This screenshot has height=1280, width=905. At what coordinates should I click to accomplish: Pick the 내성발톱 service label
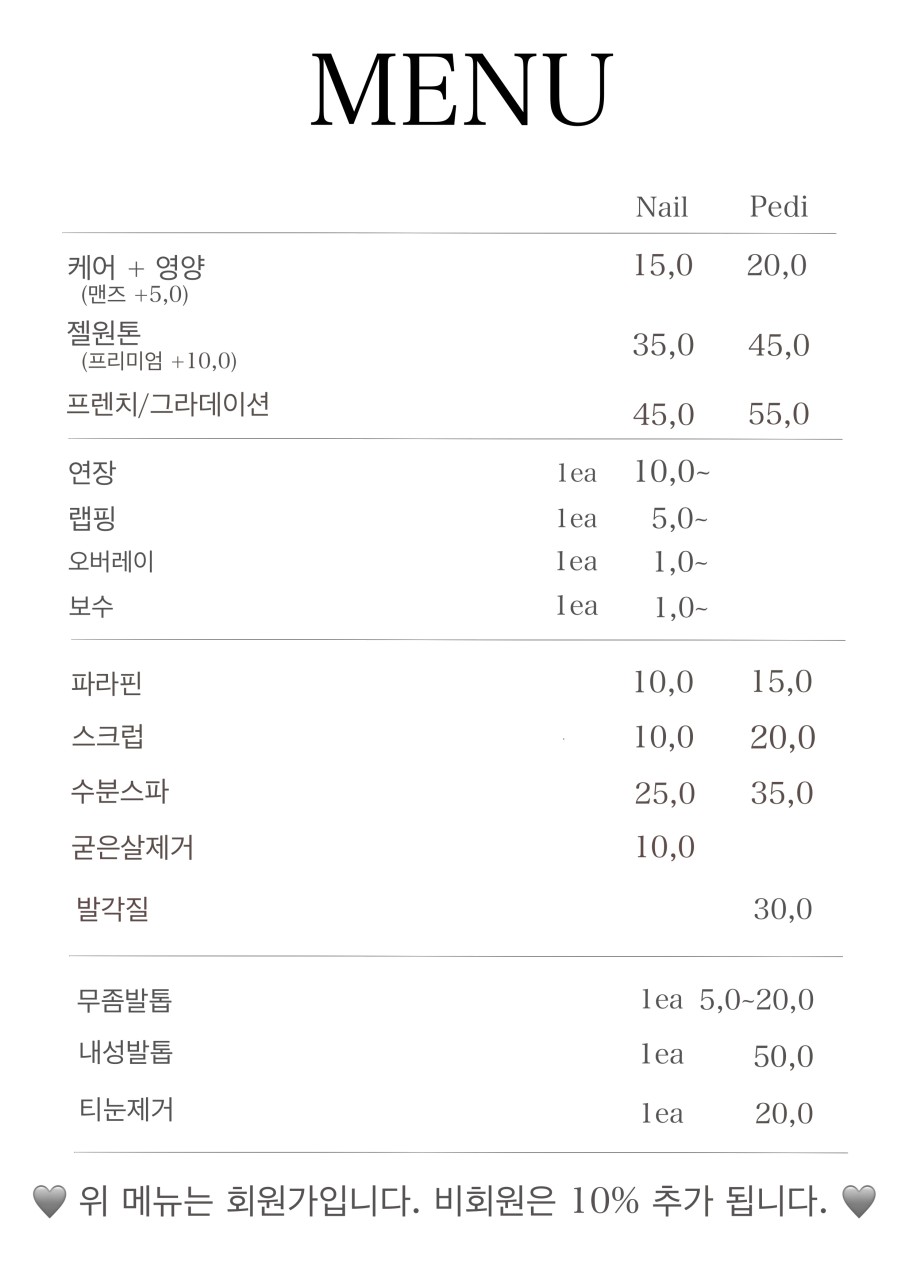coord(126,1053)
